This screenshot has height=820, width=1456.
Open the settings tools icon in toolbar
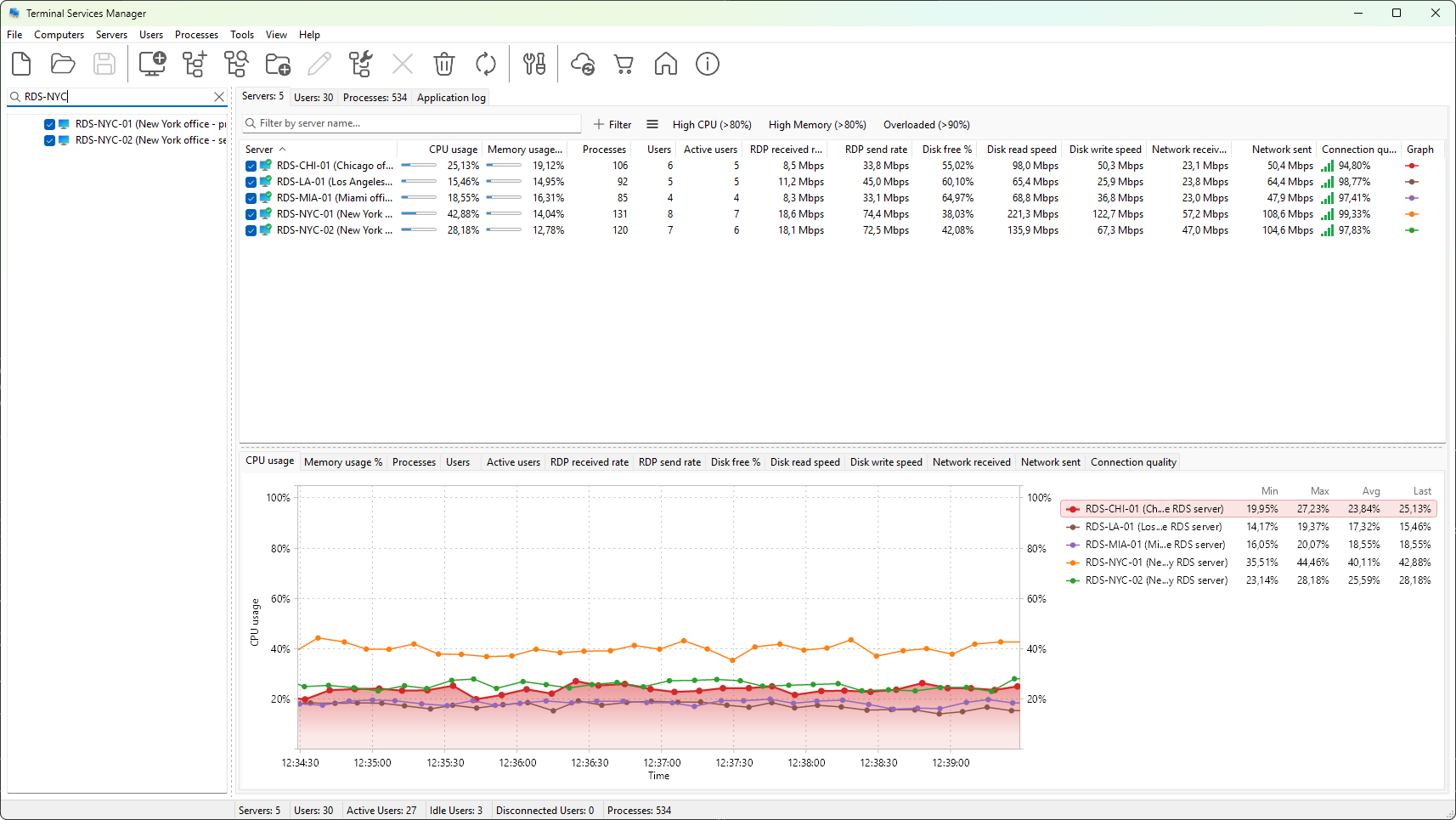[x=534, y=64]
